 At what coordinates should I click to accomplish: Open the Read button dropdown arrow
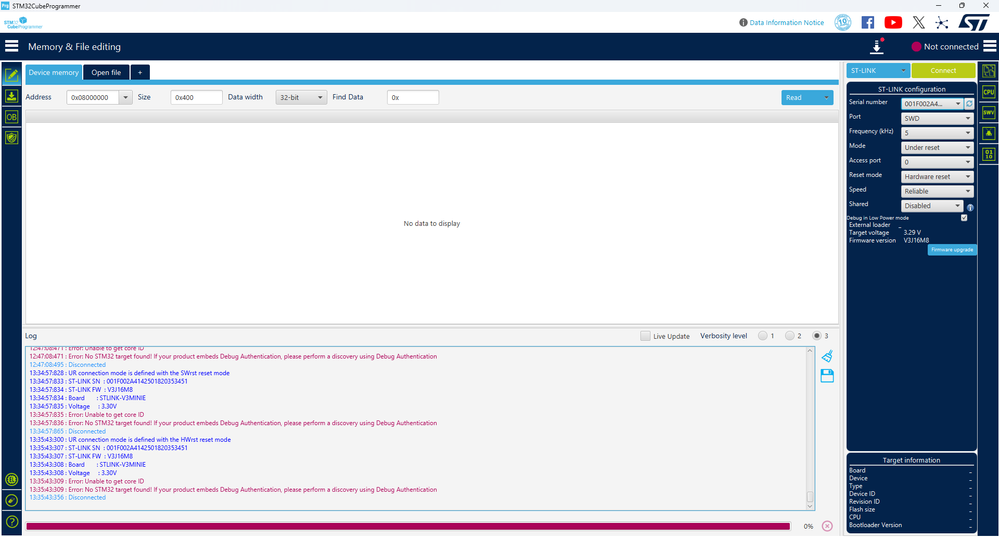point(826,97)
